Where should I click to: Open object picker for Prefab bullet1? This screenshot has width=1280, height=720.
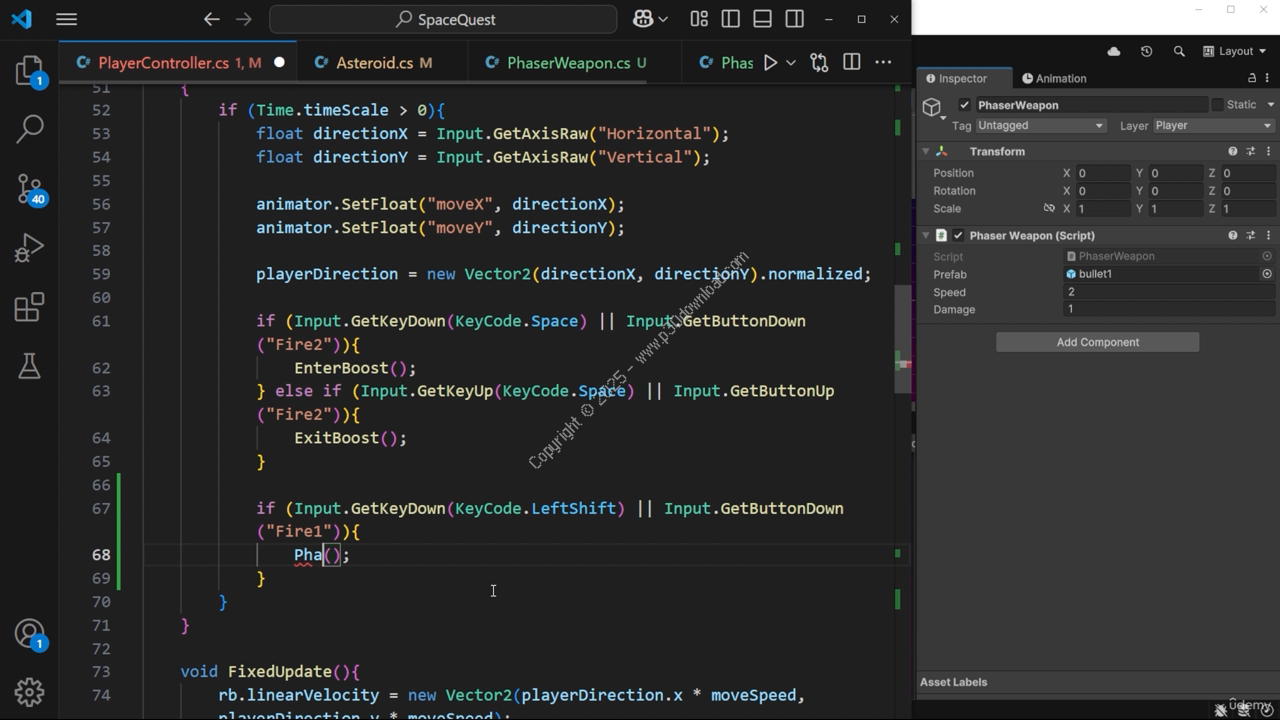coord(1267,274)
